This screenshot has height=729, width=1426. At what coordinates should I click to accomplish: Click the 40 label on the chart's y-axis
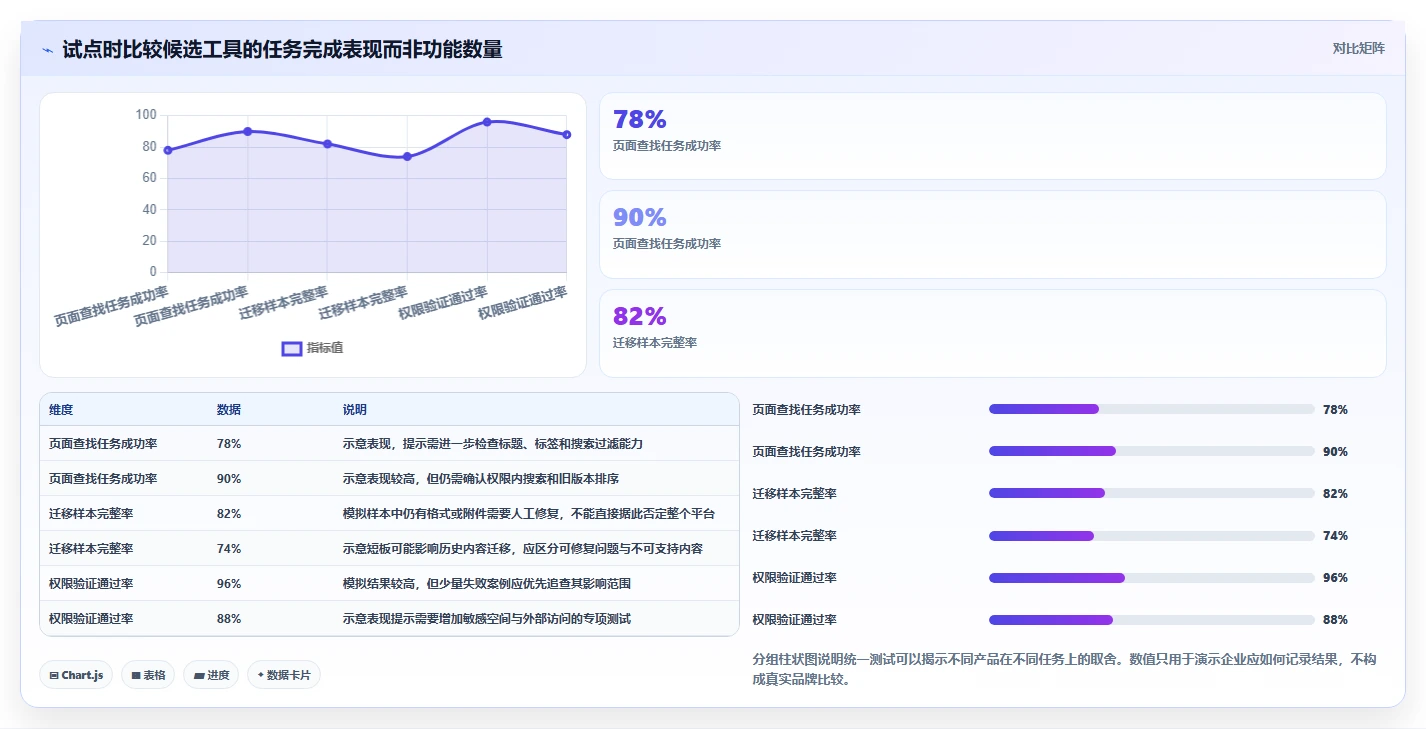click(x=149, y=209)
